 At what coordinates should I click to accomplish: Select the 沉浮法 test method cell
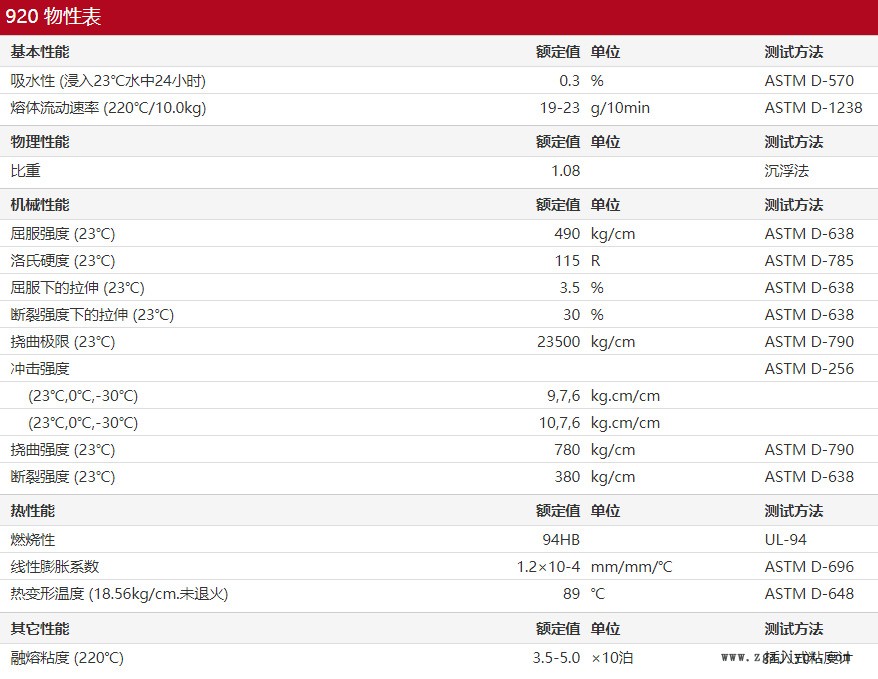786,170
